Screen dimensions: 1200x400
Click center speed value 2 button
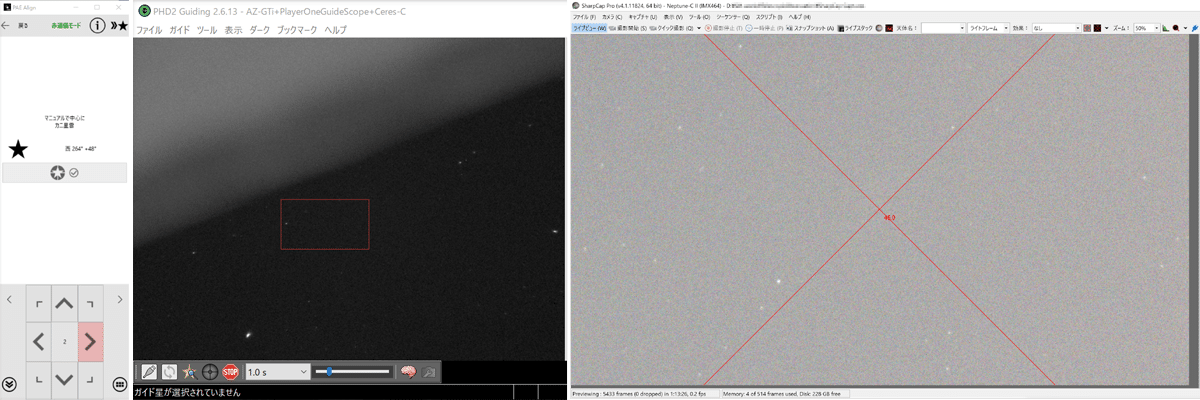64,342
